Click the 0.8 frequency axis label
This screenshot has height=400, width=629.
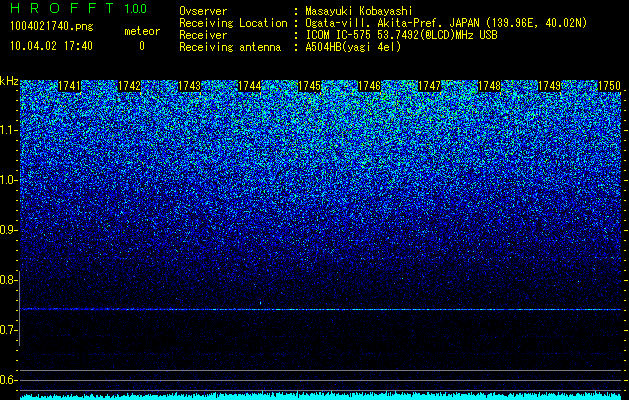pyautogui.click(x=8, y=280)
